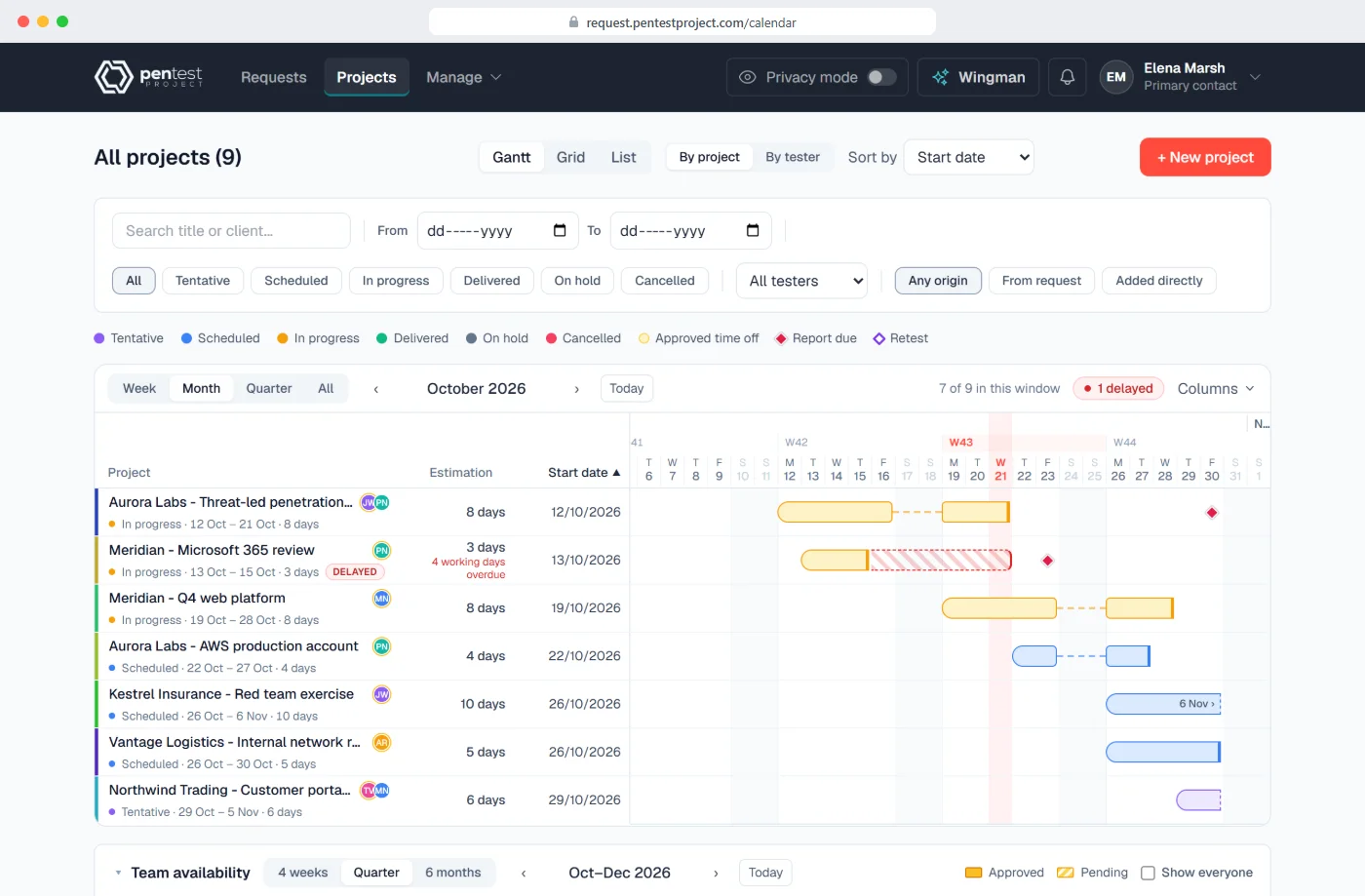Filter by On hold status
Viewport: 1365px width, 896px height.
pos(577,281)
